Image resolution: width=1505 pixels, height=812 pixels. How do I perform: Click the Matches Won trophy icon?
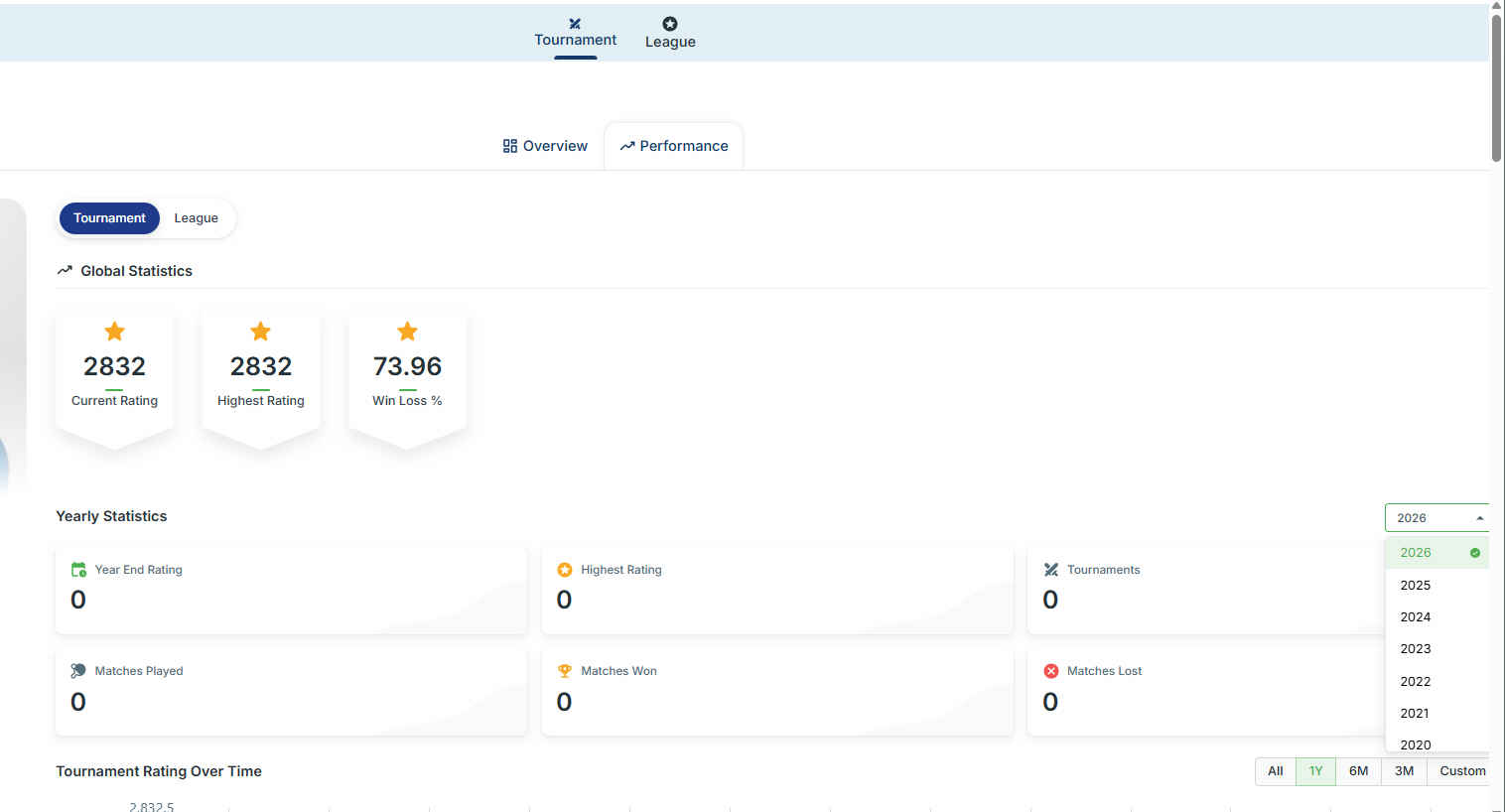pos(565,671)
